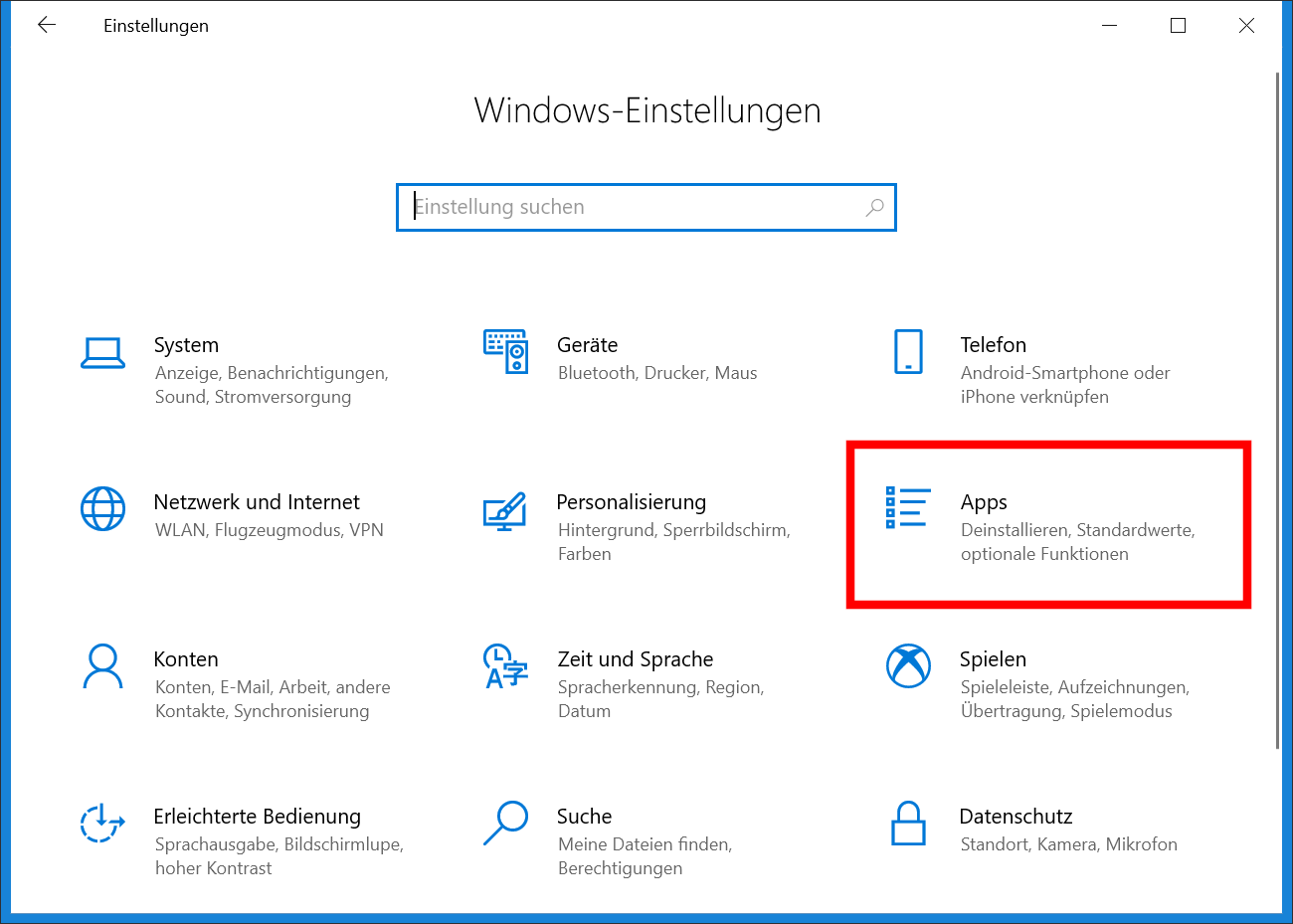Click the 'Zeit und Sprache' heading
This screenshot has width=1293, height=924.
tap(636, 659)
